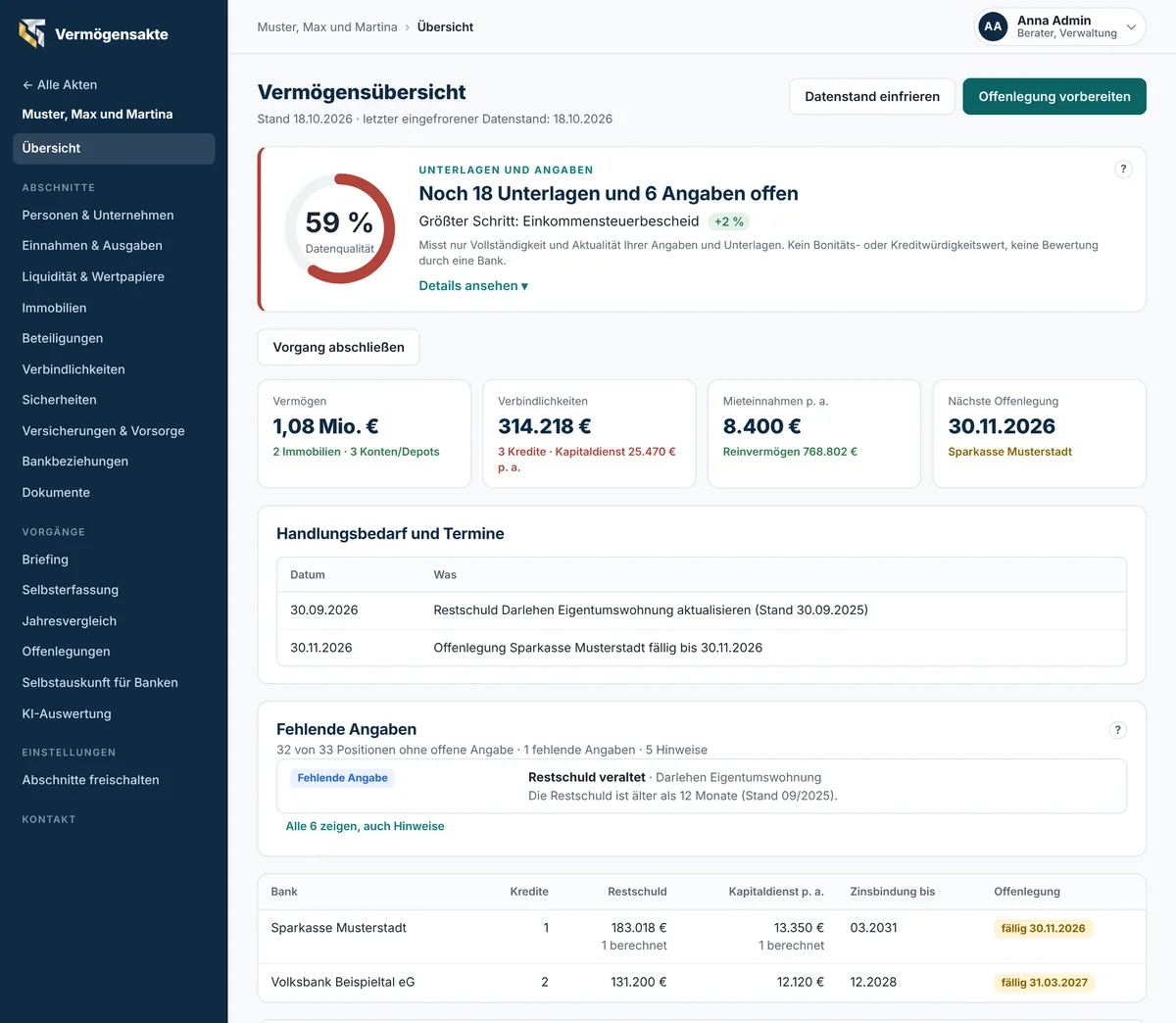Click Vorgang abschließen button

(x=338, y=348)
